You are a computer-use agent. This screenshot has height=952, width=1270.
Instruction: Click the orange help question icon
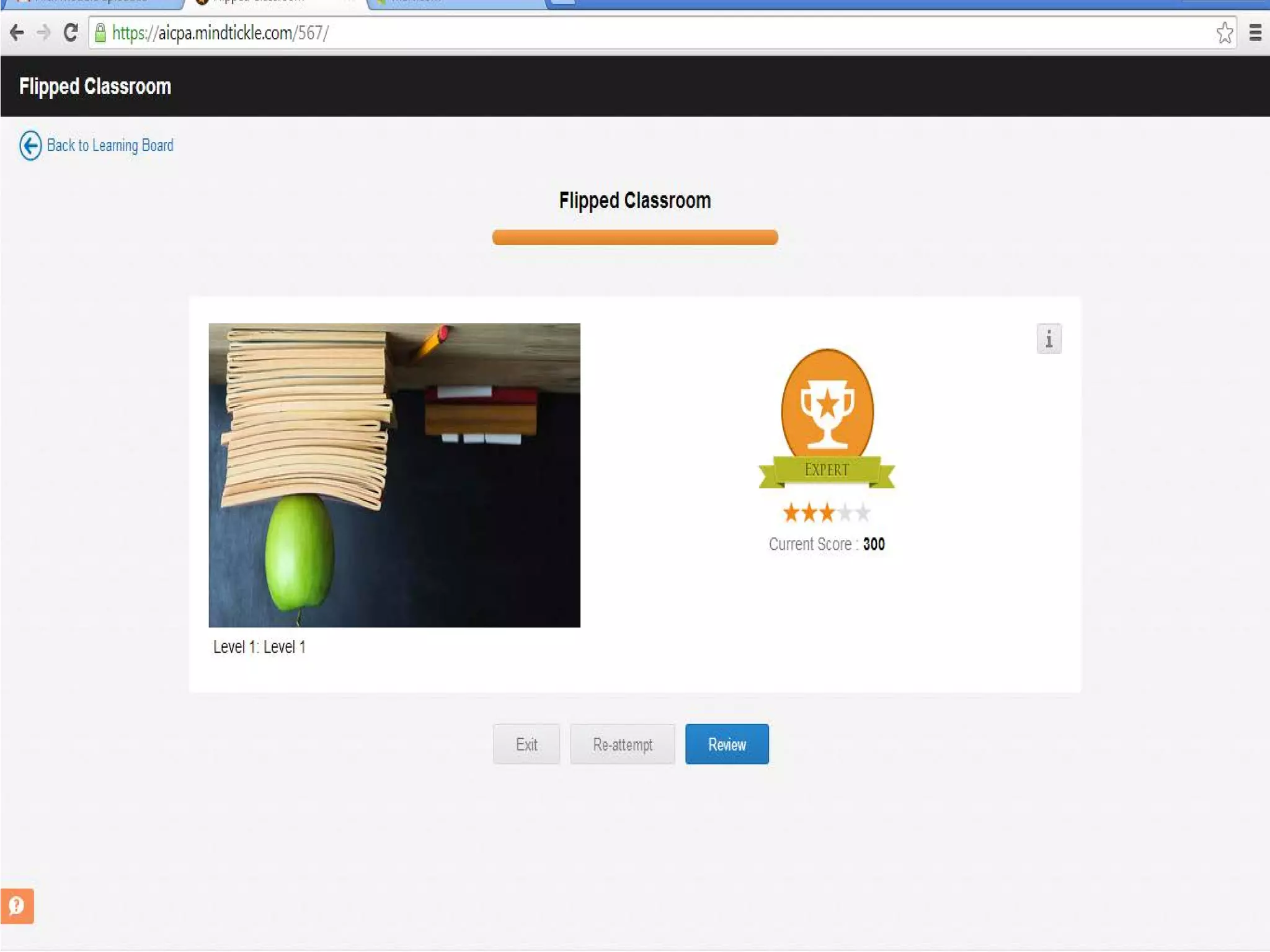17,906
